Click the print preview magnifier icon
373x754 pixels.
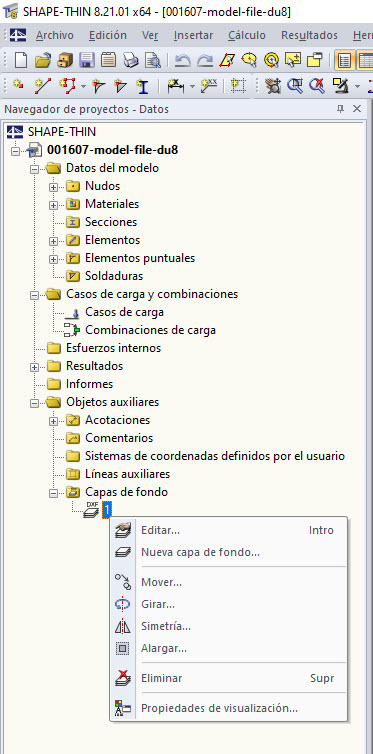pyautogui.click(x=153, y=60)
